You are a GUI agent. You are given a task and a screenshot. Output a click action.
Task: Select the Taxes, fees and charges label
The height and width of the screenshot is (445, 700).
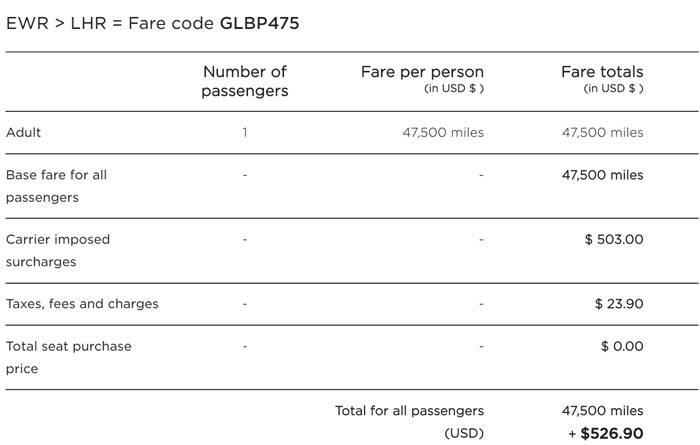click(82, 304)
